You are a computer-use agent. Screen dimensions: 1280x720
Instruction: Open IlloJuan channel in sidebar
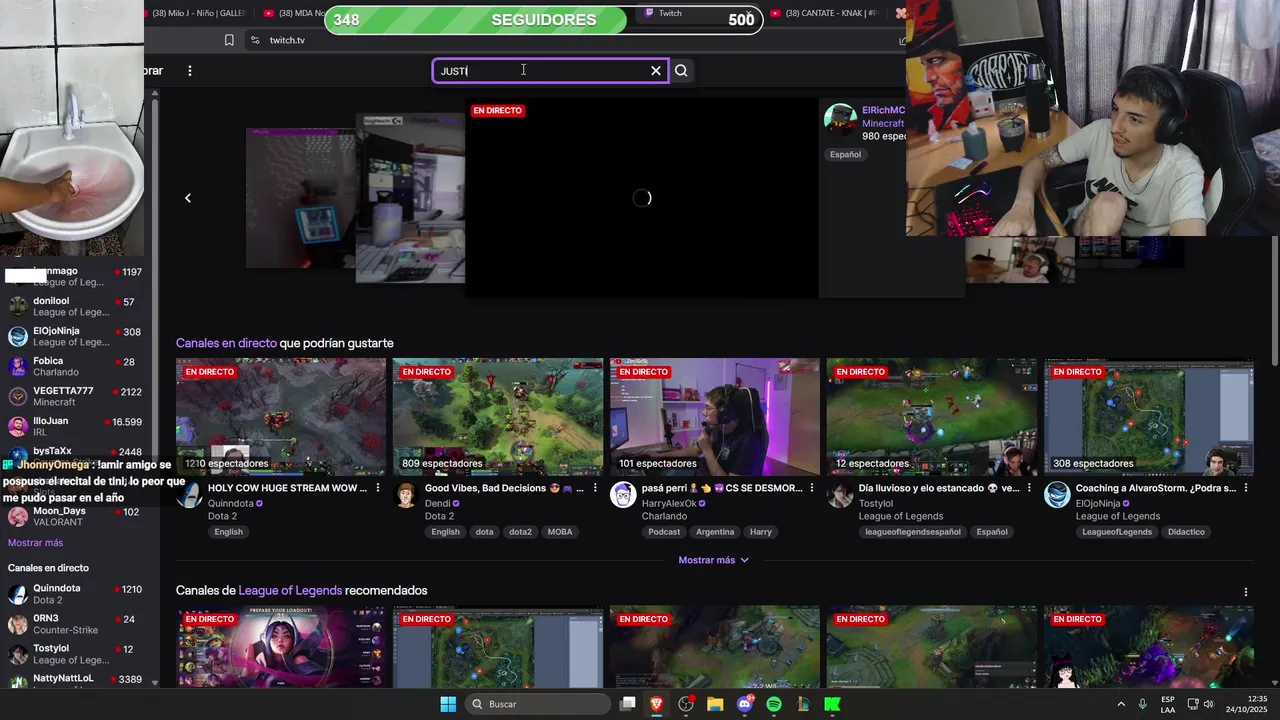coord(75,426)
